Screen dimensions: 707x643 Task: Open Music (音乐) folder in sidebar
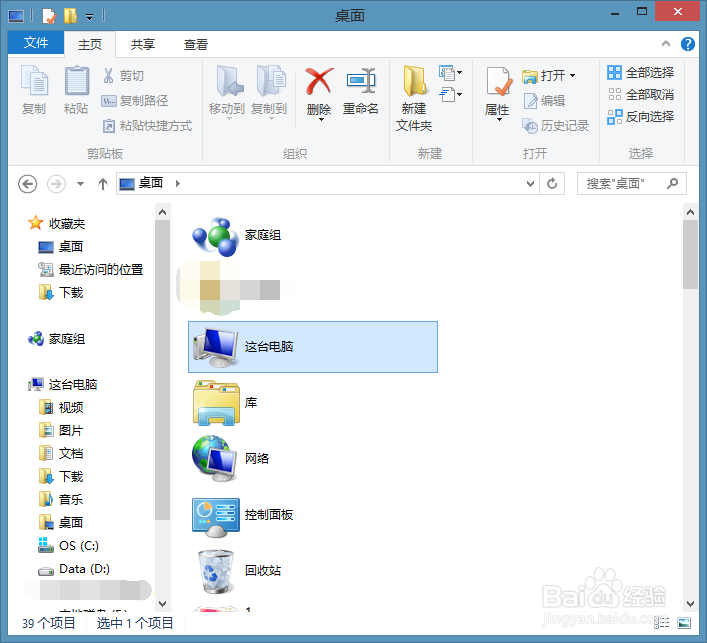61,500
